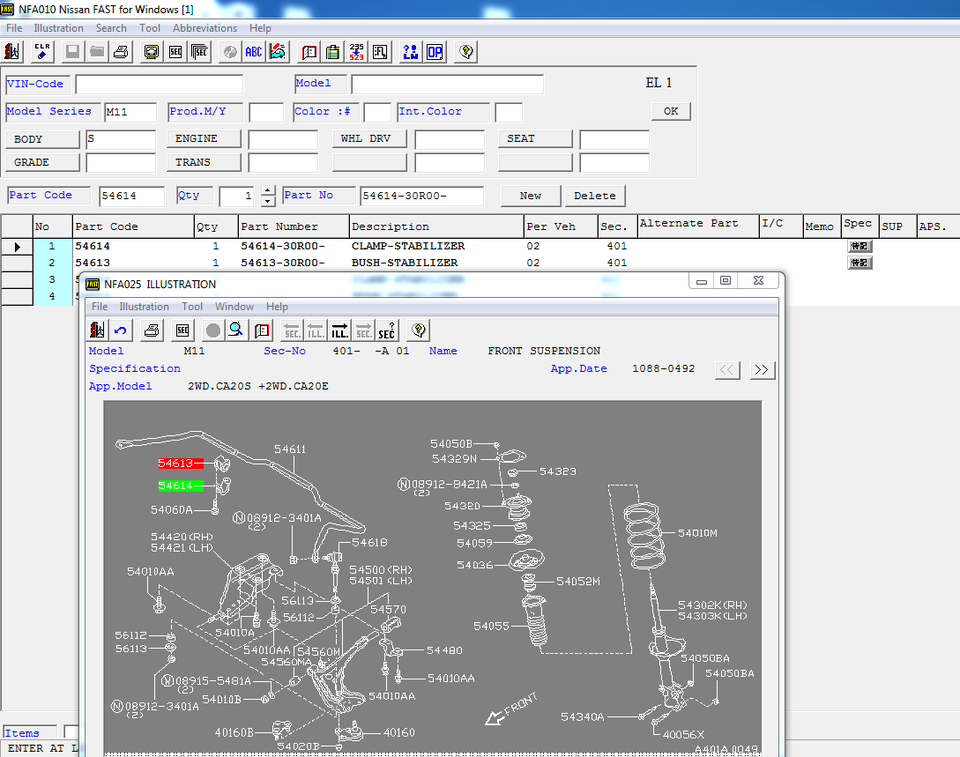Select row 1 CLAMP-STABILIZER description
Screen dimensions: 960x757
[408, 246]
